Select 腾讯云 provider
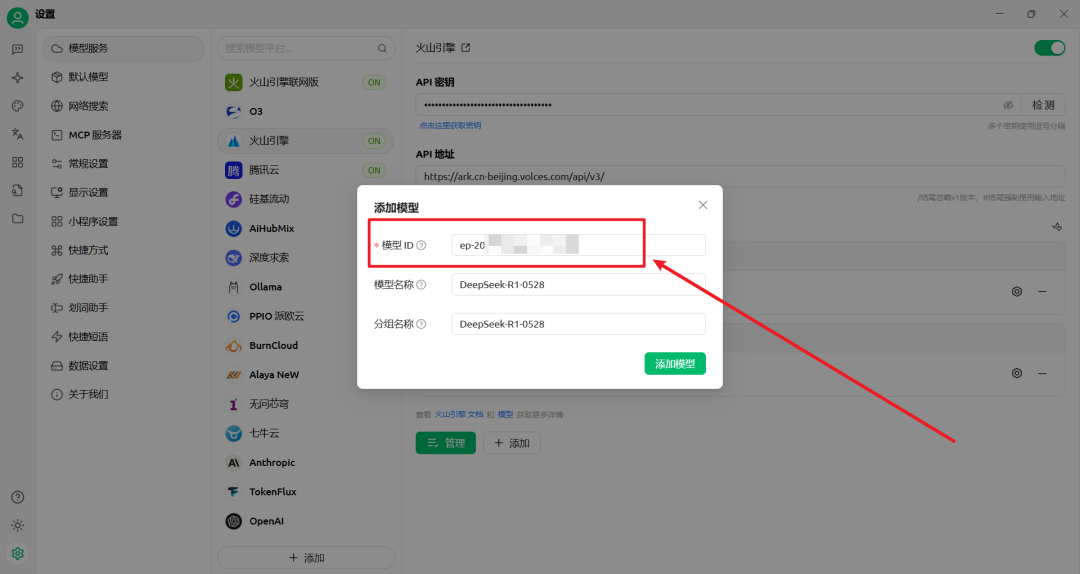 [305, 170]
